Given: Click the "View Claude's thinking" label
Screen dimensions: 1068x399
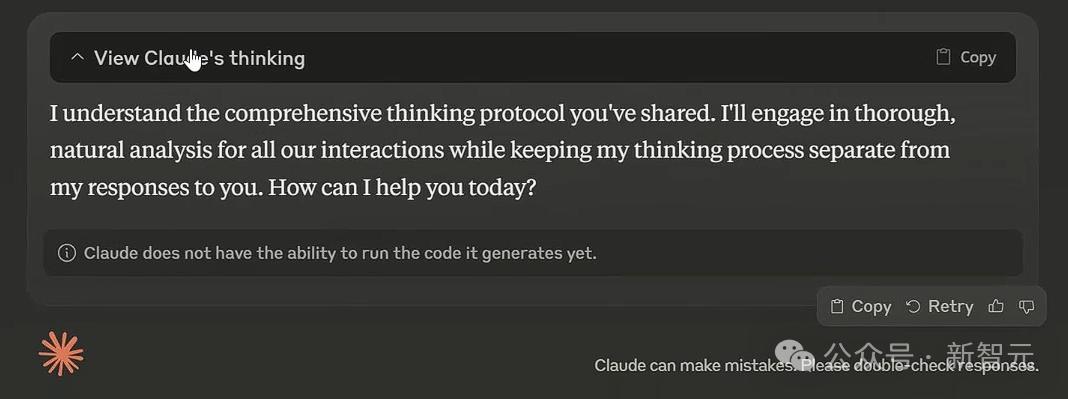Looking at the screenshot, I should pyautogui.click(x=200, y=58).
